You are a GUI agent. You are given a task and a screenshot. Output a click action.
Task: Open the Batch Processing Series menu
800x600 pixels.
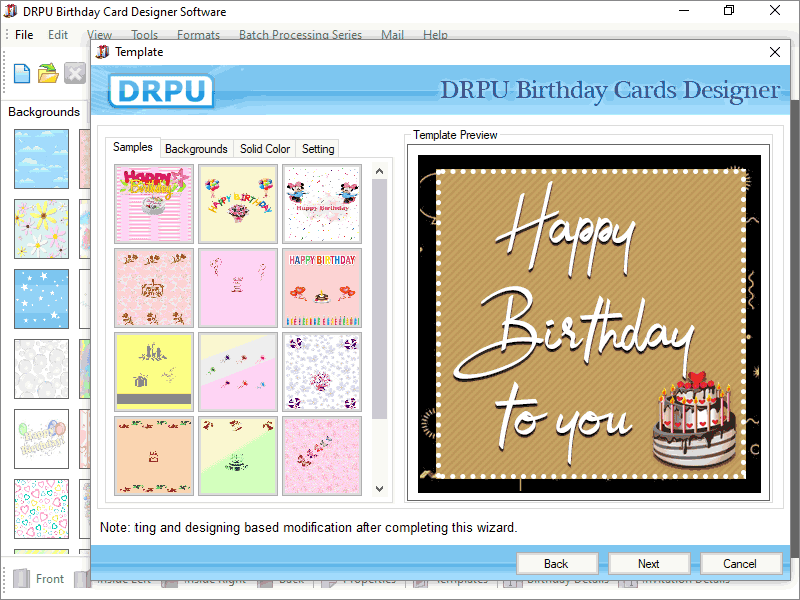(300, 33)
